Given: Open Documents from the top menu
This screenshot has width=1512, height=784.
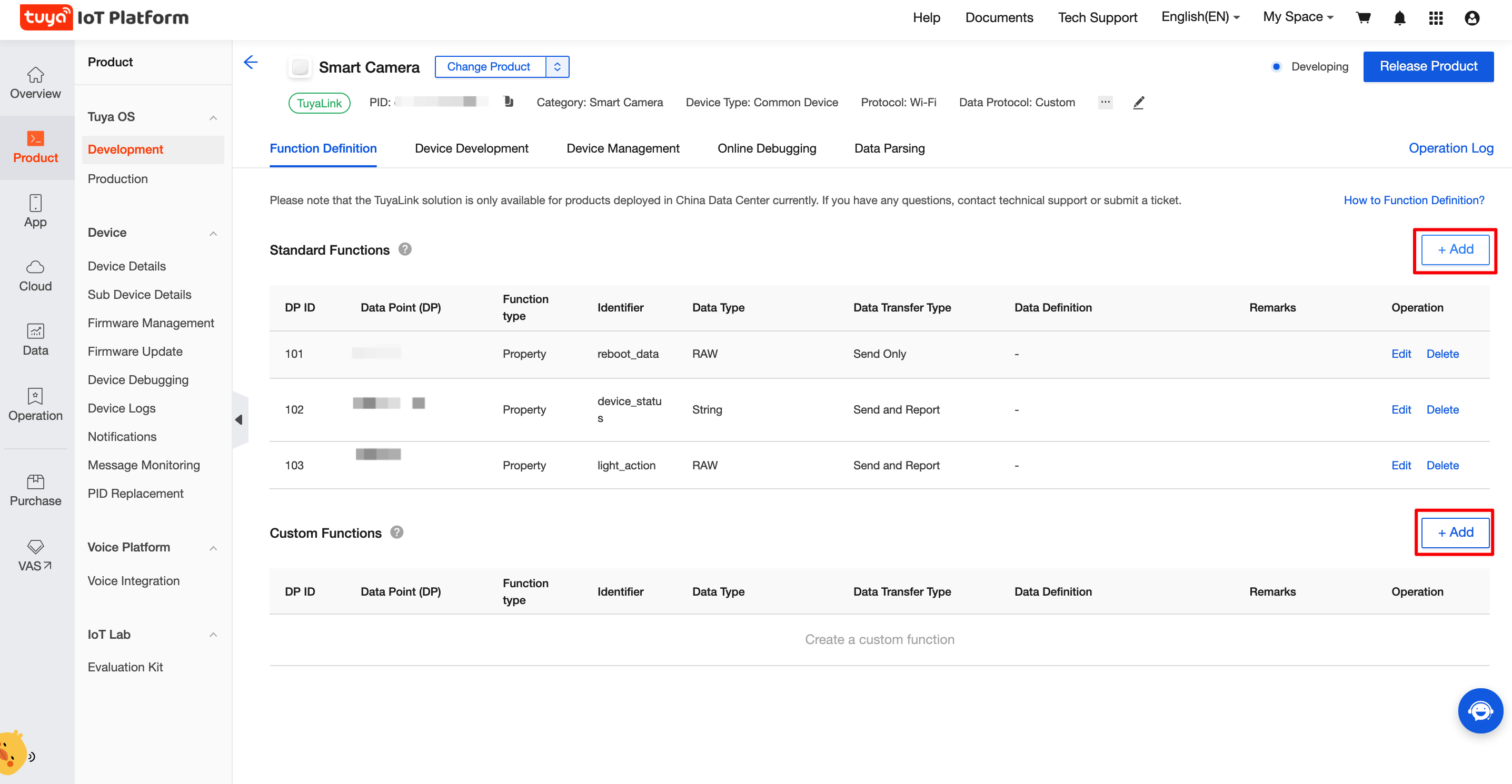Looking at the screenshot, I should point(999,17).
